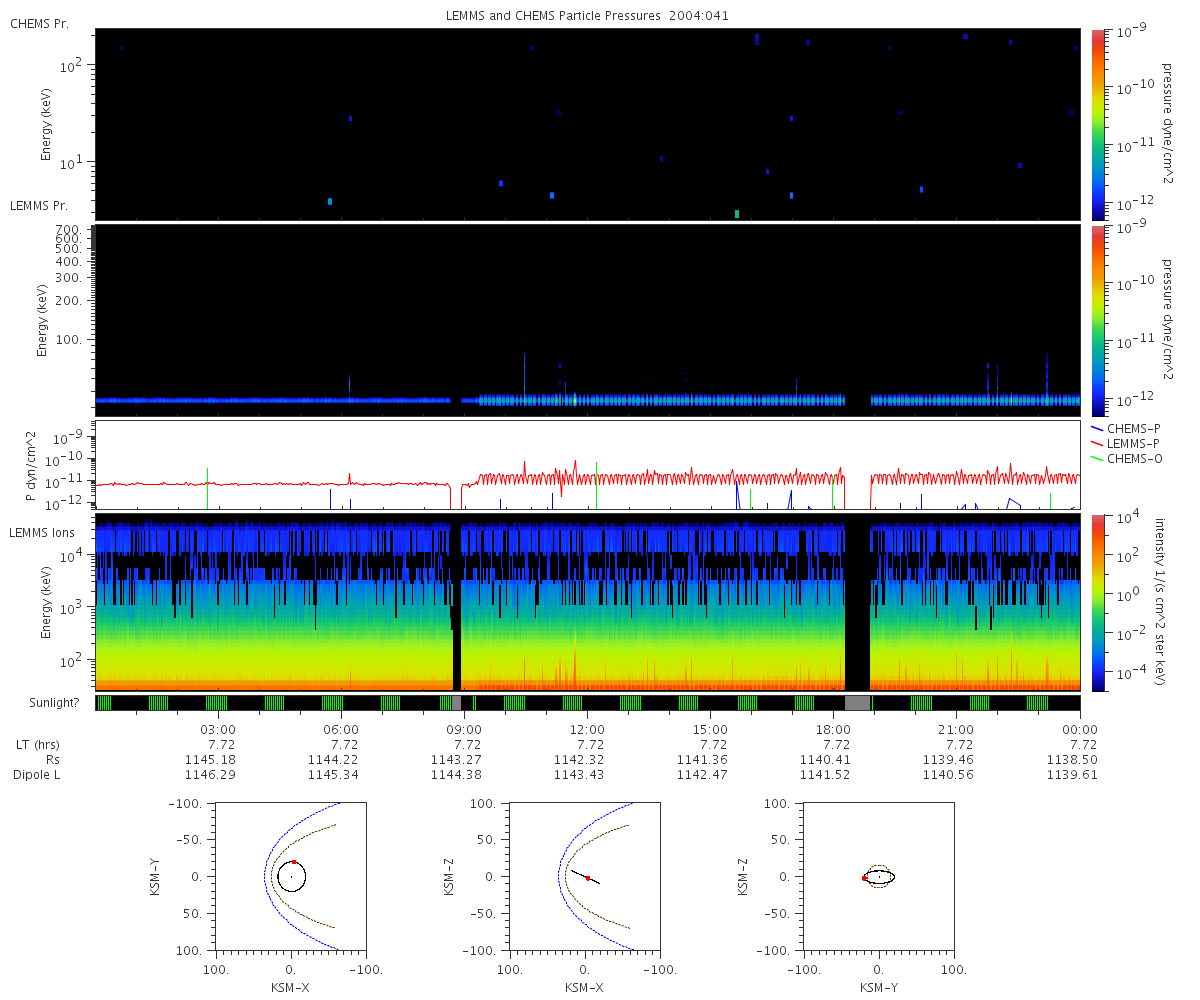
Task: Click the LEMMS pressure color bar
Action: (x=1098, y=320)
